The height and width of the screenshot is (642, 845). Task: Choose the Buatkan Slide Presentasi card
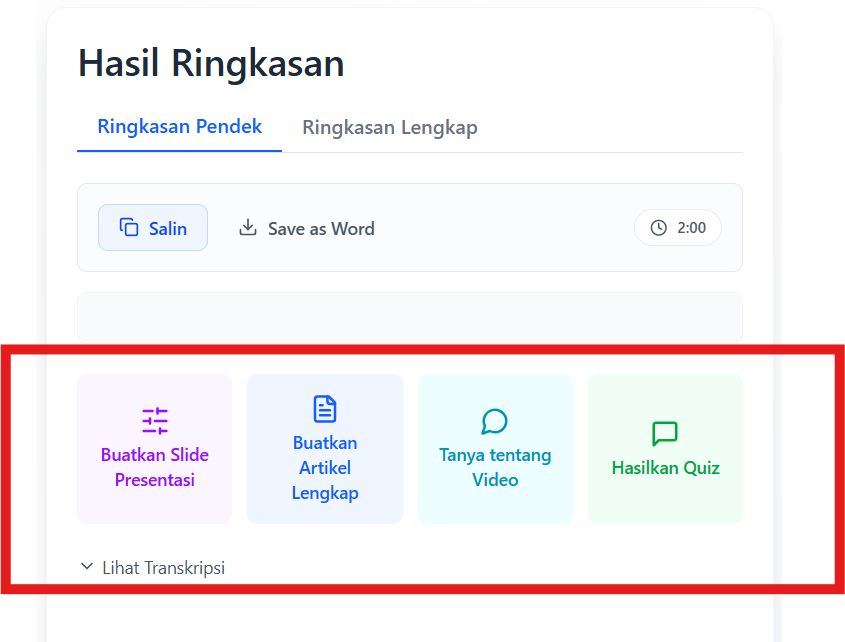coord(154,448)
